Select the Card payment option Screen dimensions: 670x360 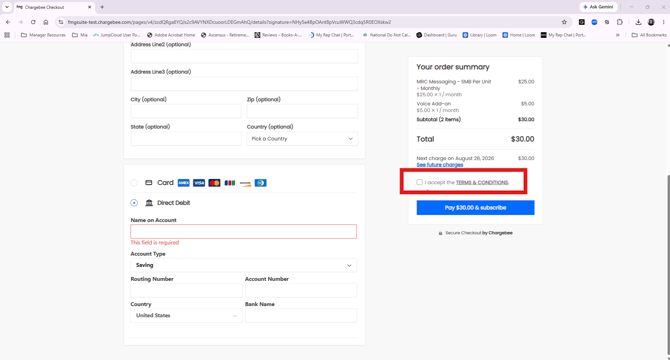pyautogui.click(x=134, y=183)
